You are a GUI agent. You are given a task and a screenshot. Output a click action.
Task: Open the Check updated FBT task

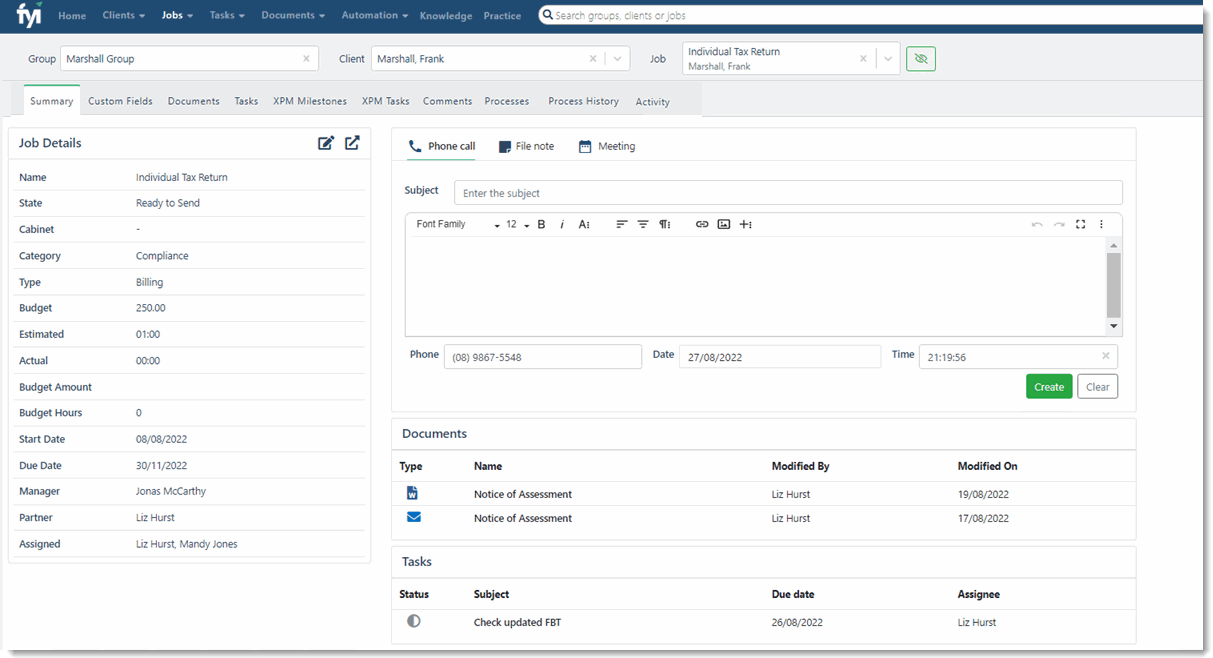click(x=518, y=622)
